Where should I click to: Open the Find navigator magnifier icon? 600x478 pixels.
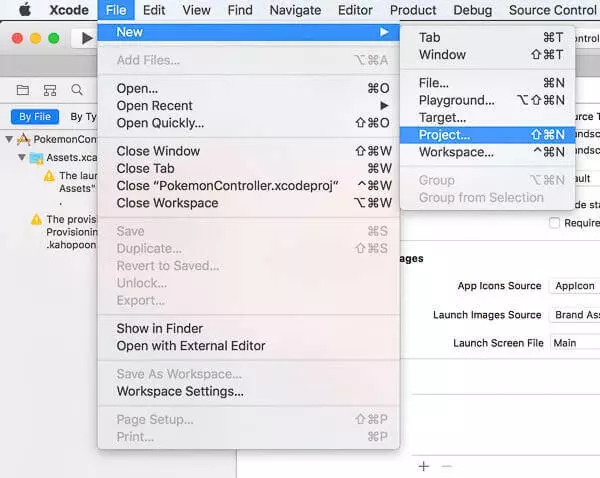tap(77, 90)
